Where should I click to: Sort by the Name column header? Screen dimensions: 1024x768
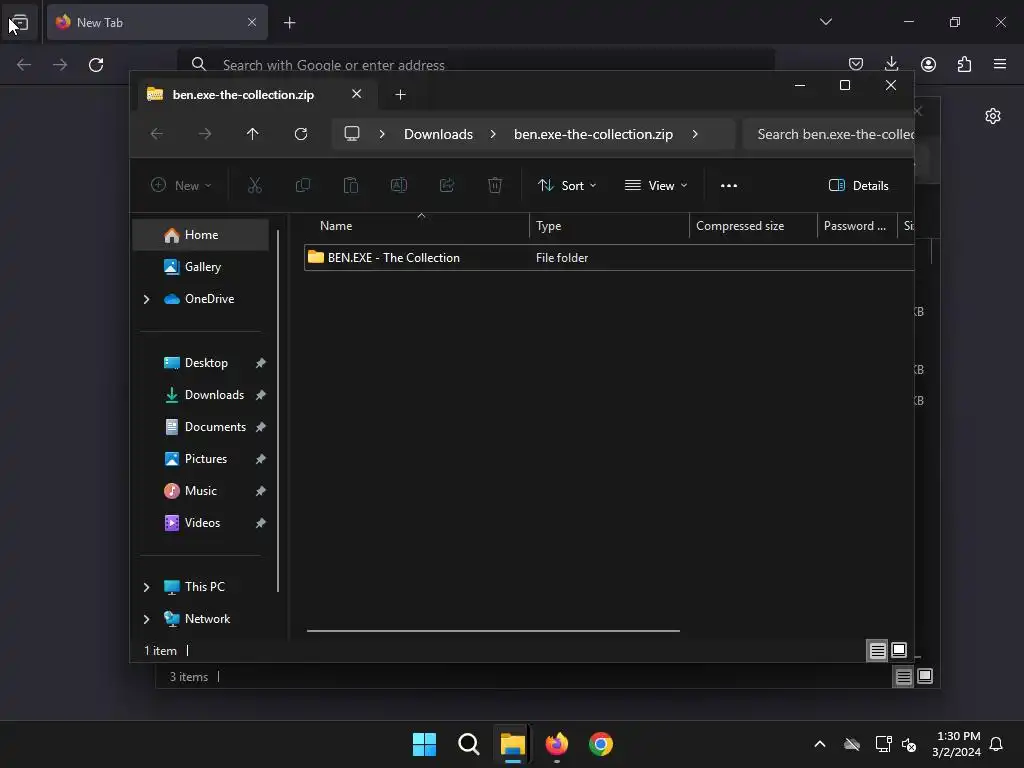tap(416, 226)
